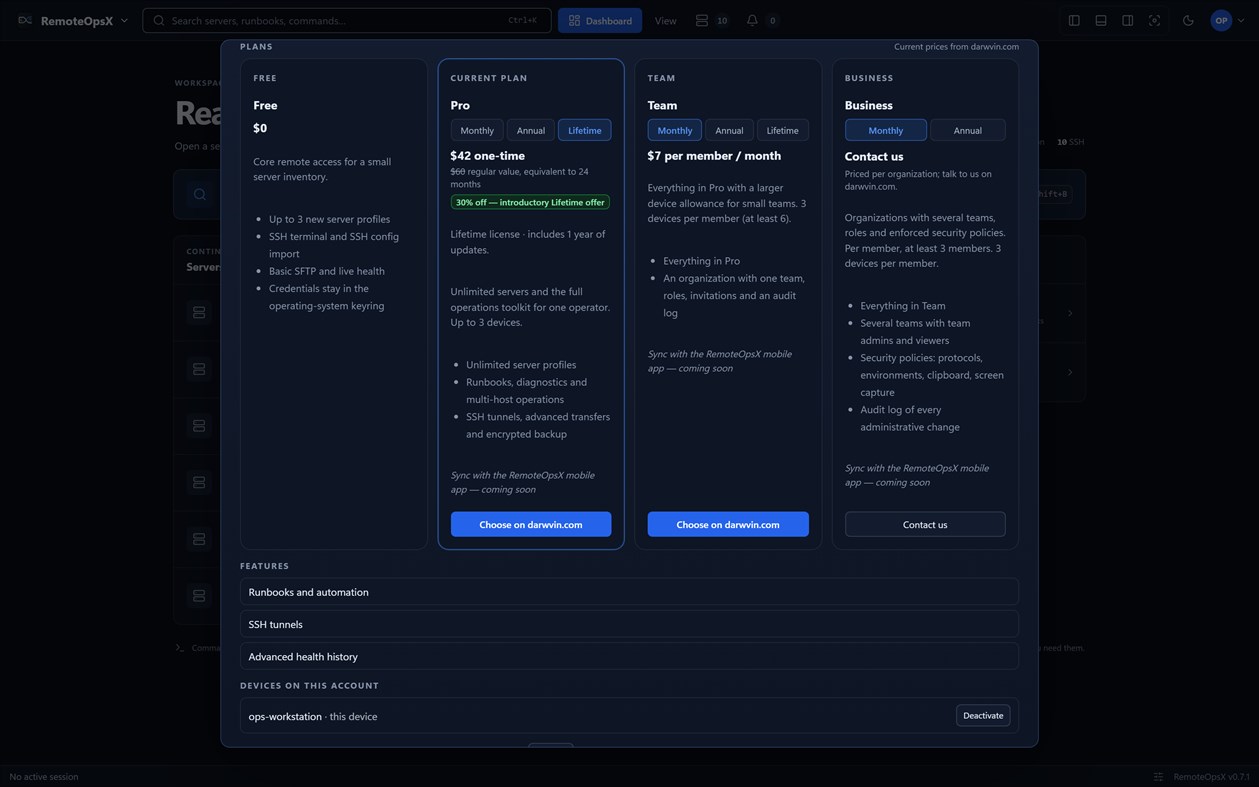Click Choose on darwvin.com in Team card
Image resolution: width=1259 pixels, height=787 pixels.
[x=728, y=524]
